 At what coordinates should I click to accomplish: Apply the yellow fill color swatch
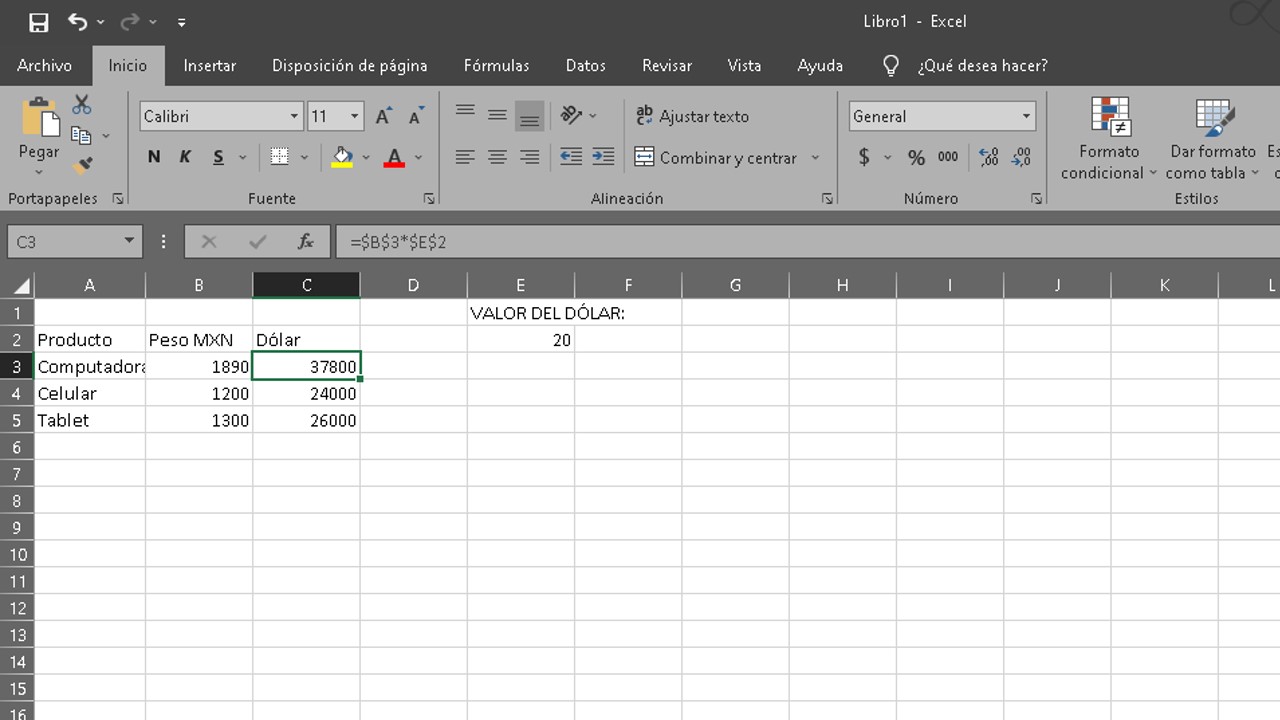[x=342, y=157]
